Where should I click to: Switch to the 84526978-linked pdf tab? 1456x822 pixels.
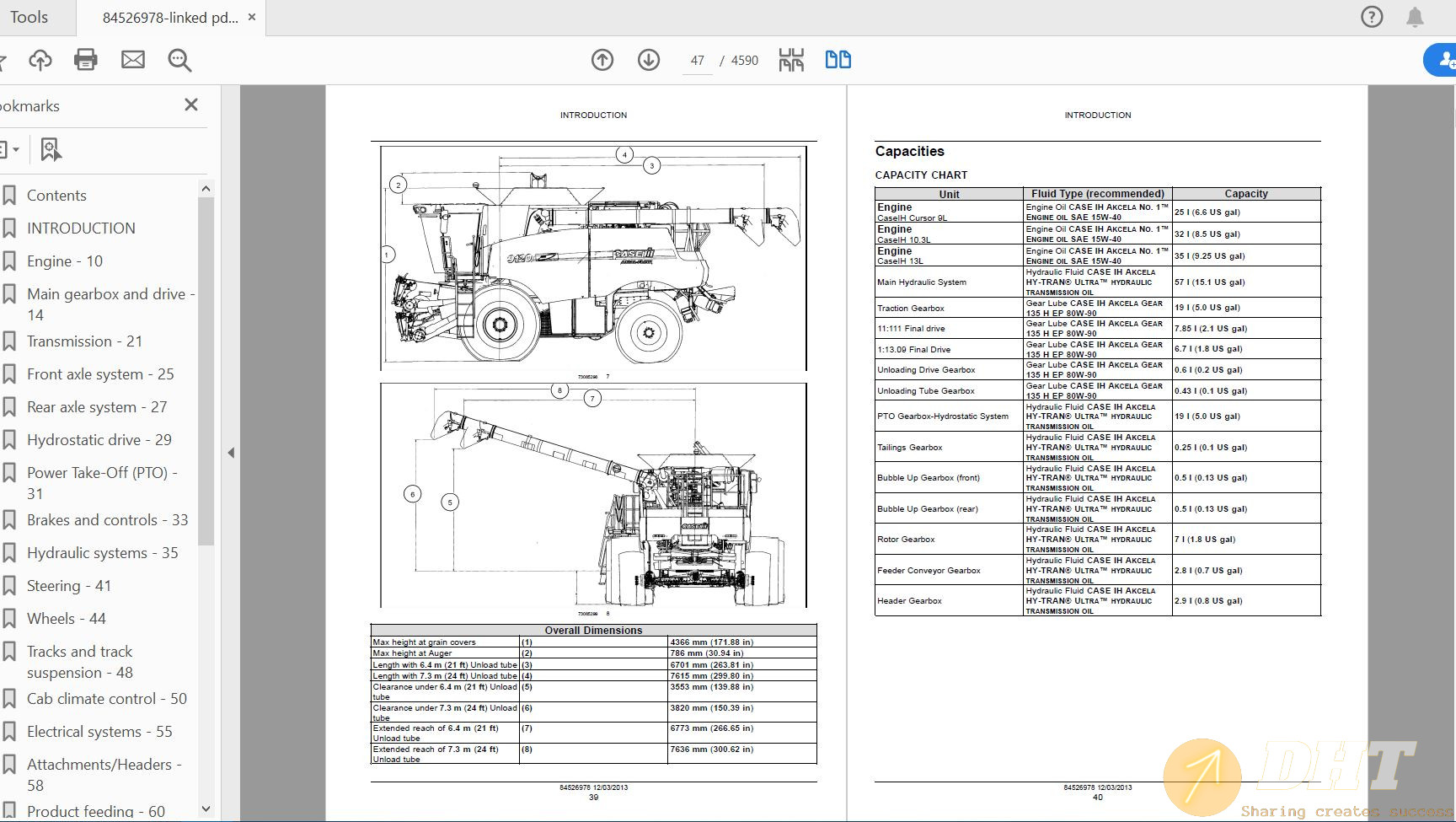click(x=170, y=17)
